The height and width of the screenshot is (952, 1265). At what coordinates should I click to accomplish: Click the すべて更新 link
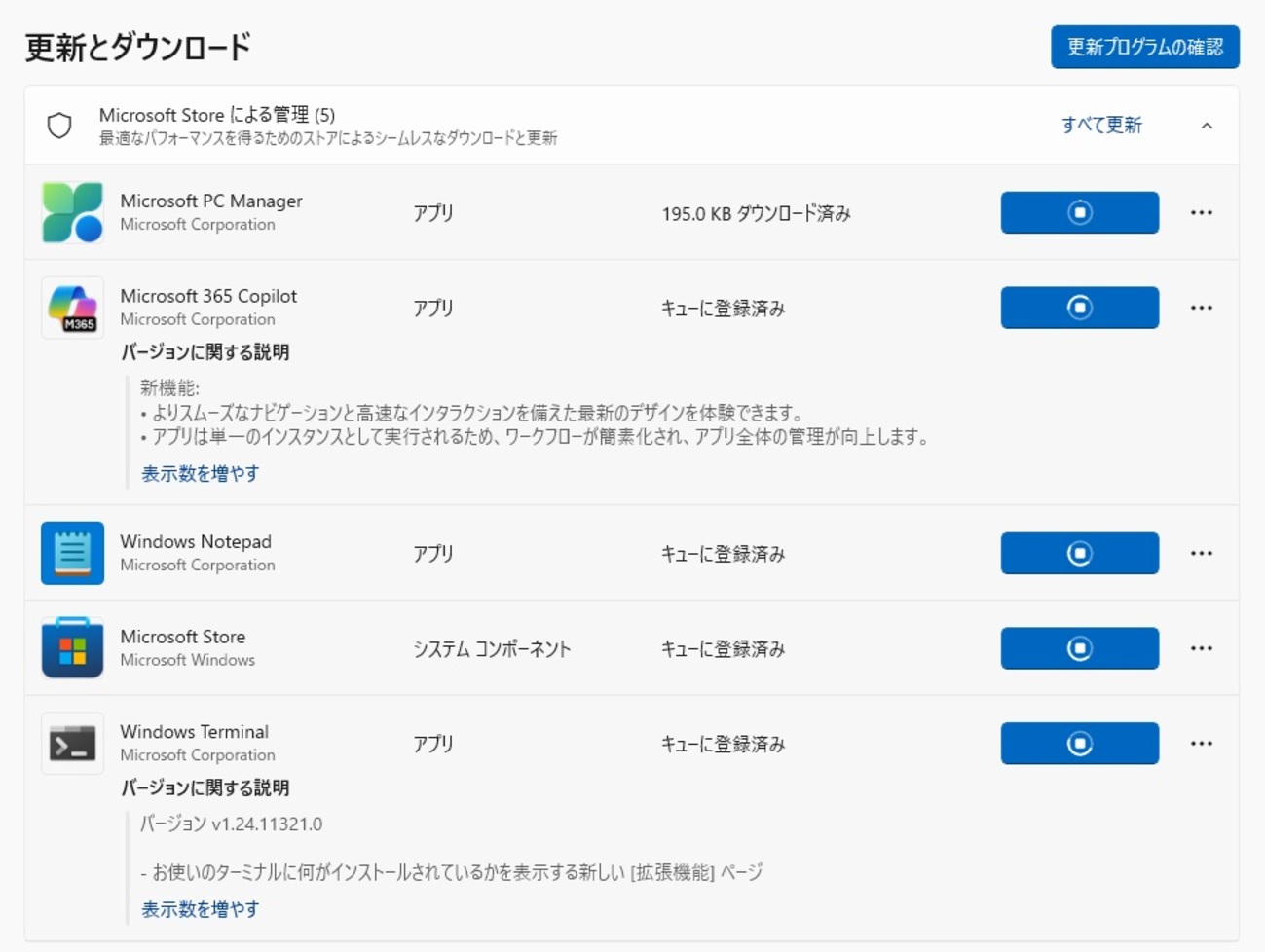1101,125
